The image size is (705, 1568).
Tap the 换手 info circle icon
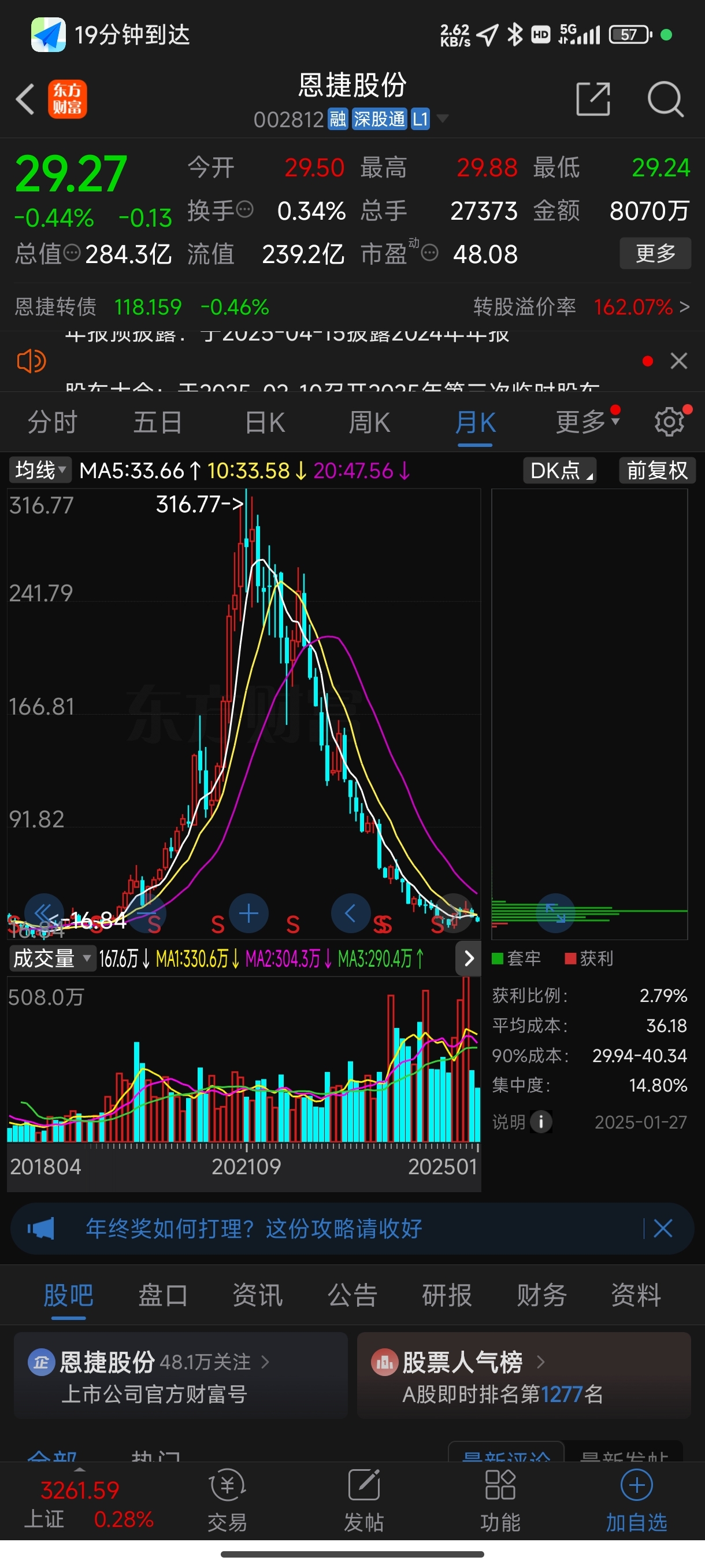point(244,210)
